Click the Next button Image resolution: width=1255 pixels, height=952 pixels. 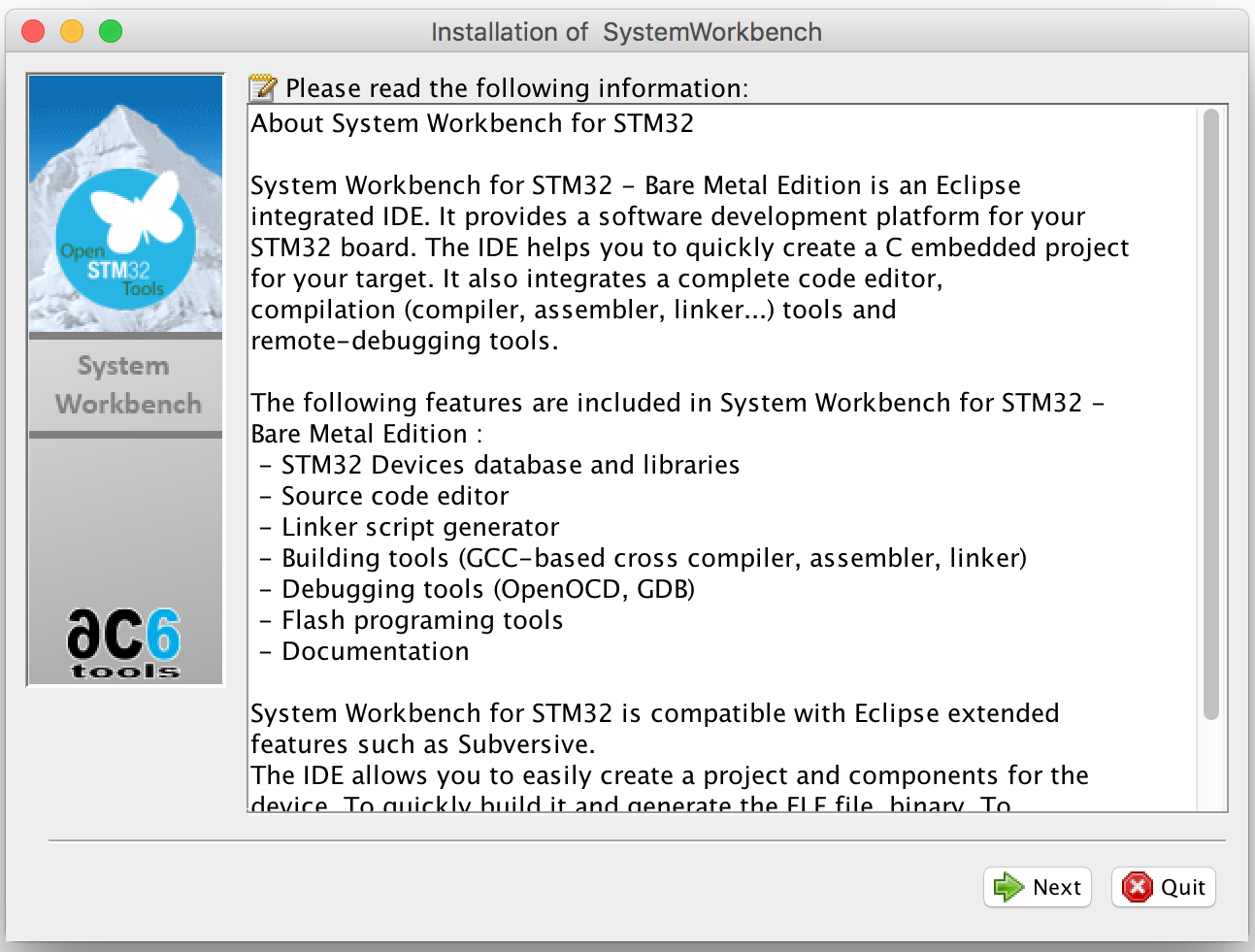pos(1038,887)
